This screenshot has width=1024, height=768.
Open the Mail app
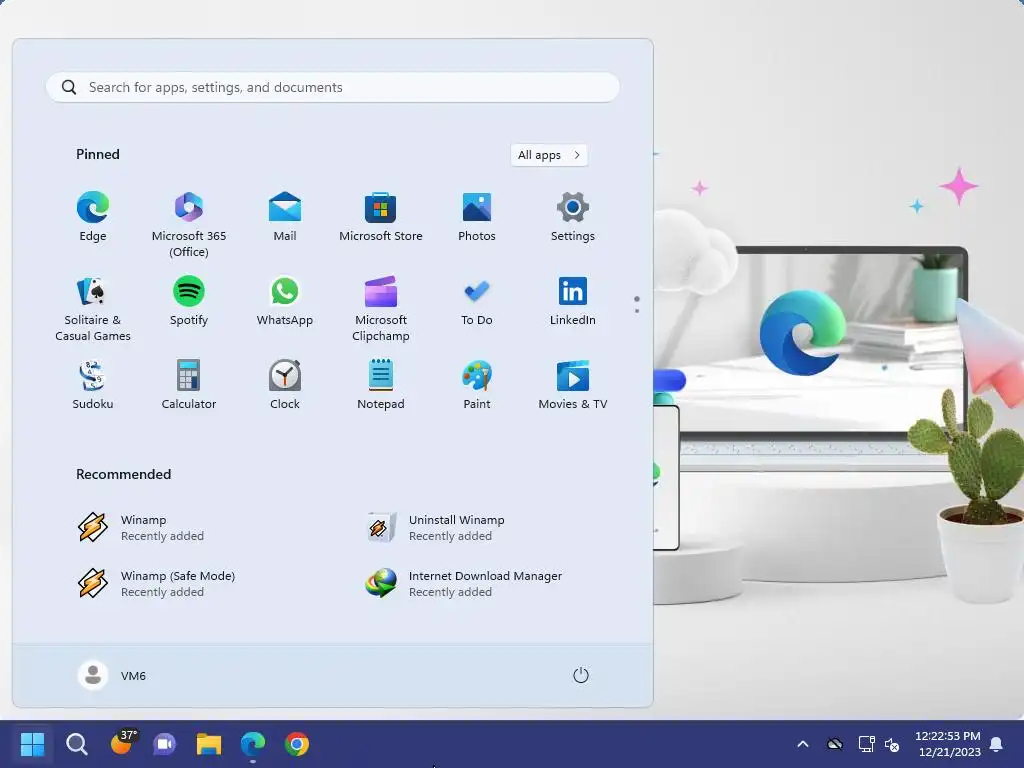coord(285,217)
